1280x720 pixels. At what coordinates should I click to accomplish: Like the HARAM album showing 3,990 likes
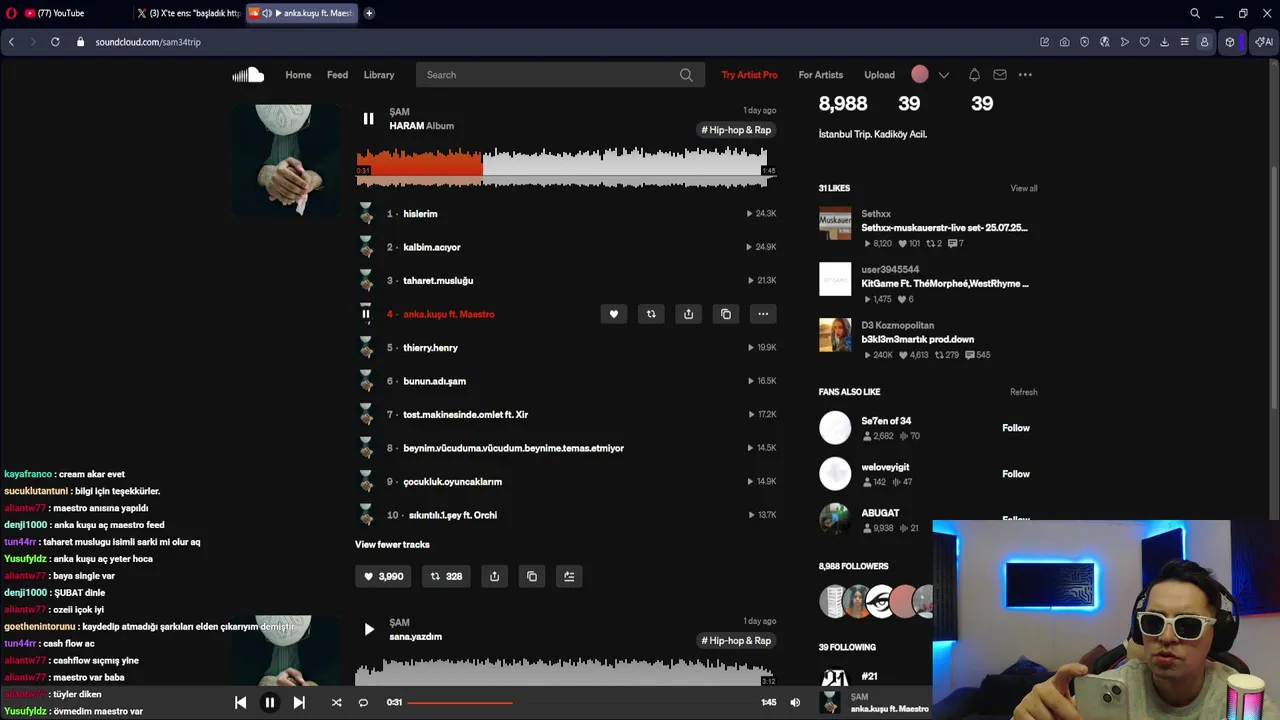point(383,576)
